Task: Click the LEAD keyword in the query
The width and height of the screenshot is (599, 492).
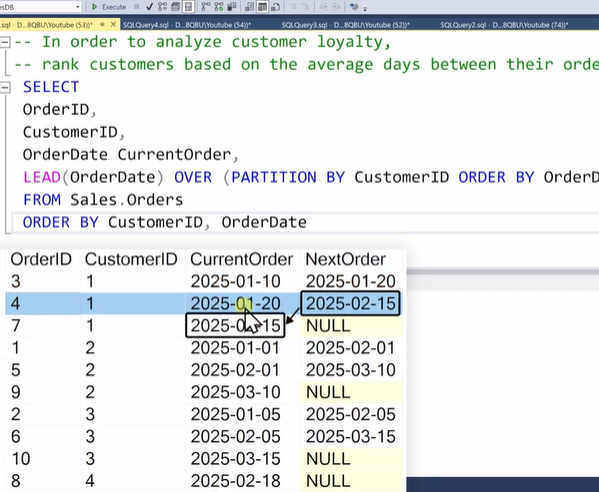Action: coord(42,178)
